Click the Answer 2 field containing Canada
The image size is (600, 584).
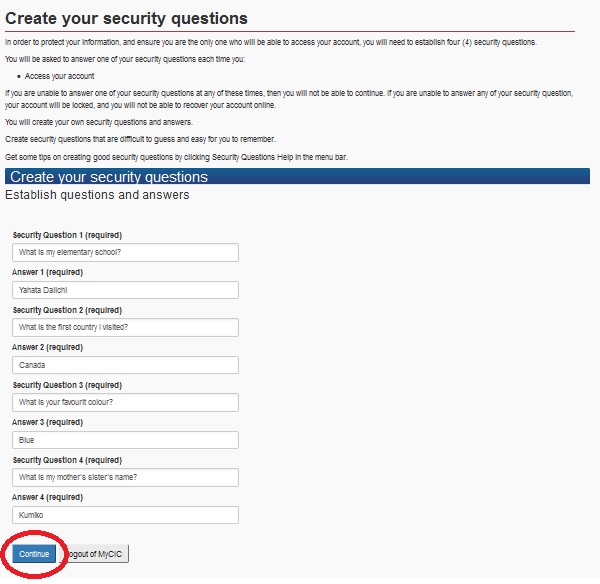coord(125,365)
